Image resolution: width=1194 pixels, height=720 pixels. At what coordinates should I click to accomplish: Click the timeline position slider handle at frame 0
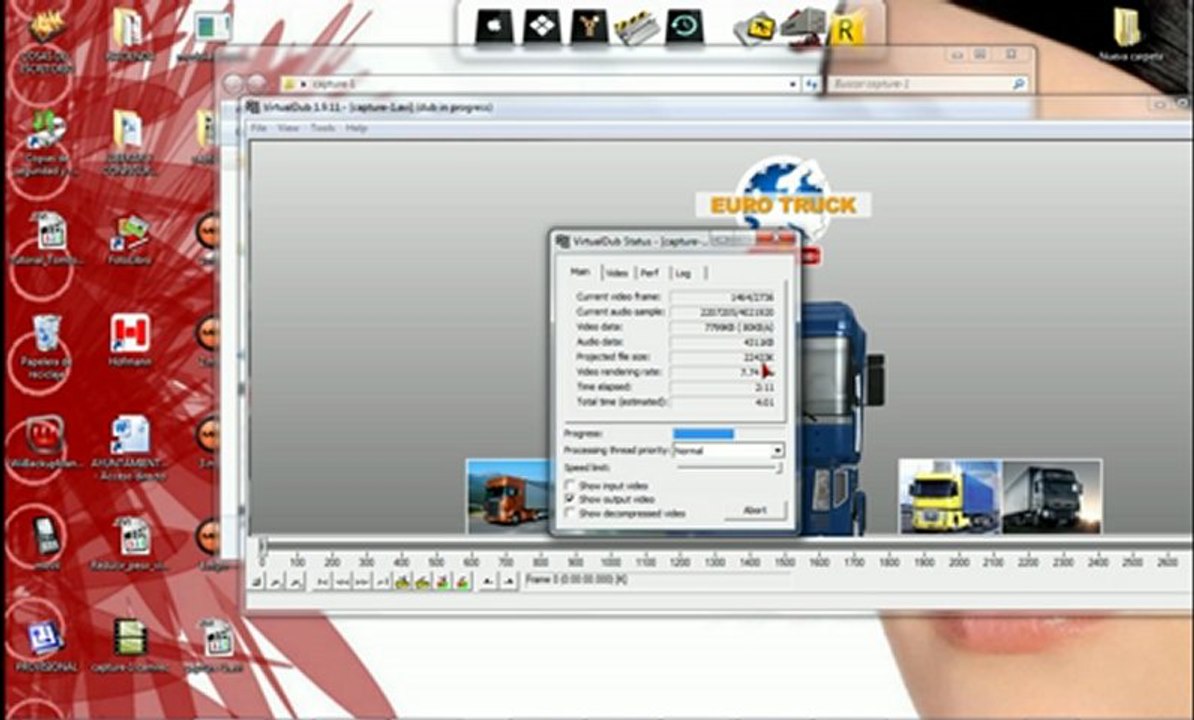[263, 545]
